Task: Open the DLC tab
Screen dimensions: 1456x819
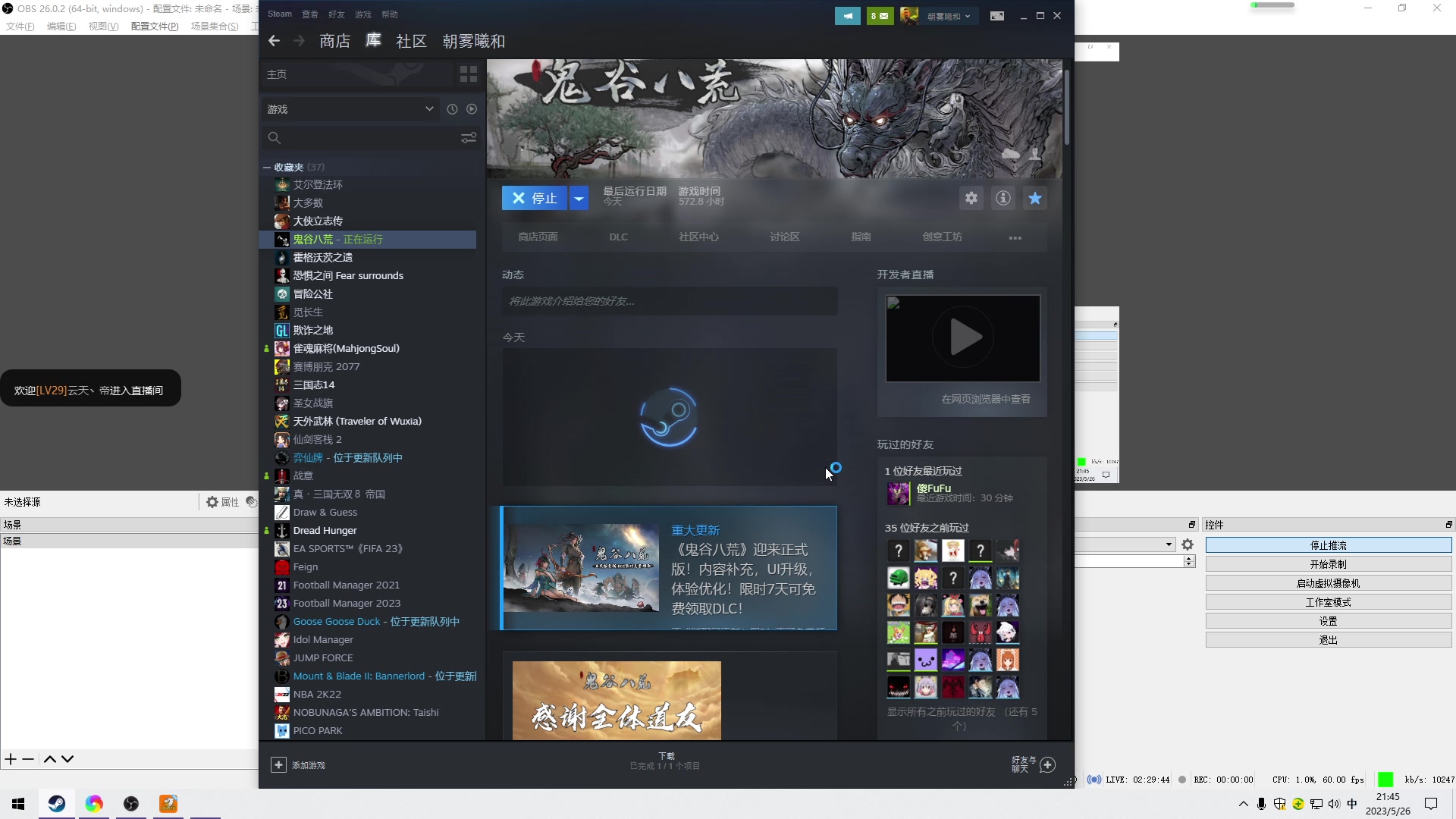Action: (x=619, y=237)
